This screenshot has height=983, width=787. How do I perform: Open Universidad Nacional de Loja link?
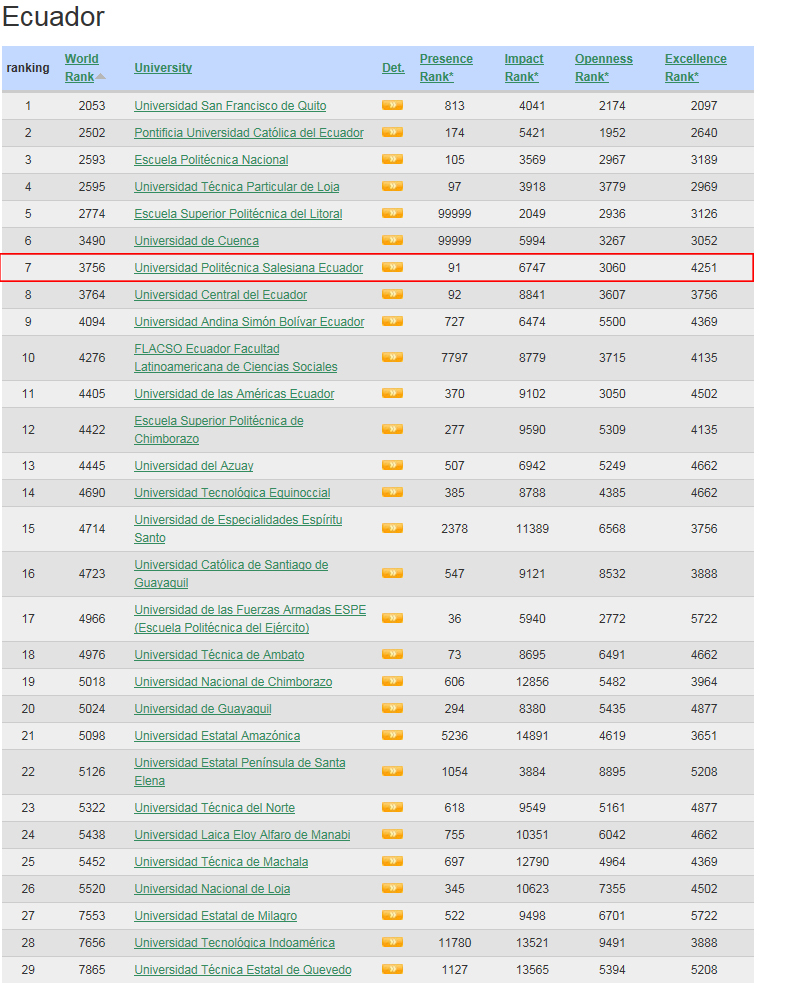click(212, 888)
